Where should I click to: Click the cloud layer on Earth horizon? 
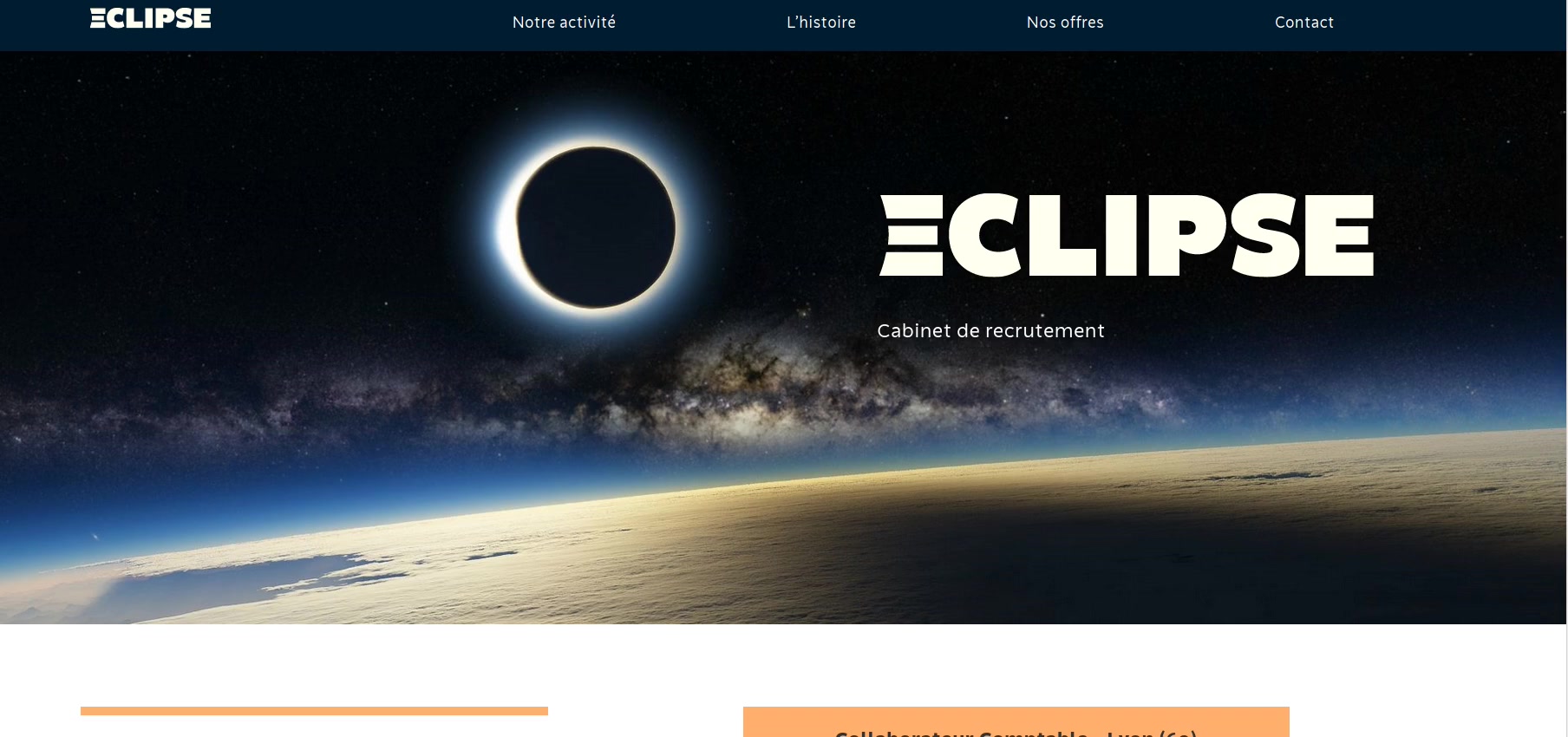[x=781, y=555]
